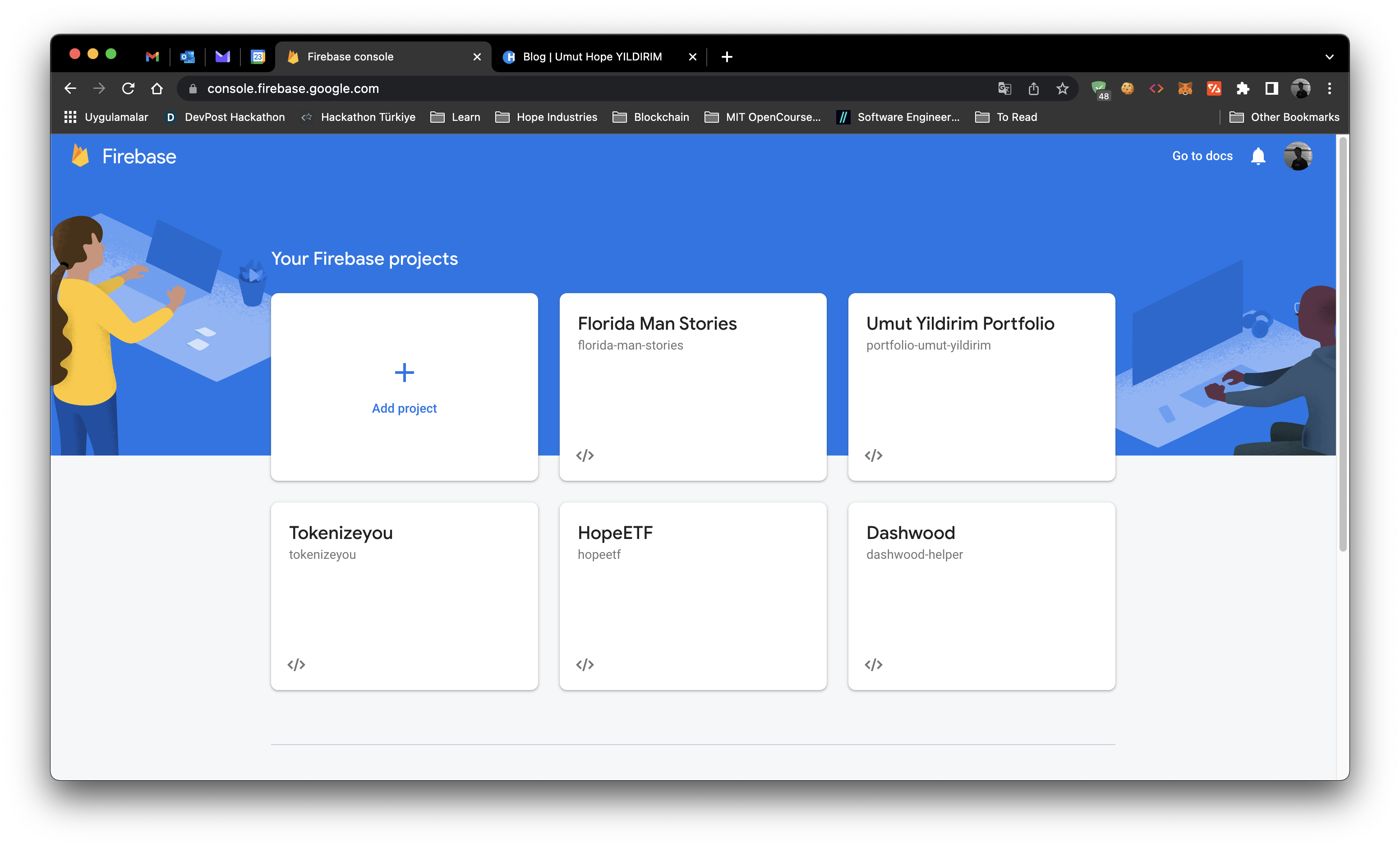Open Firebase notifications bell
Screen dimensions: 1400x847
coord(1258,156)
